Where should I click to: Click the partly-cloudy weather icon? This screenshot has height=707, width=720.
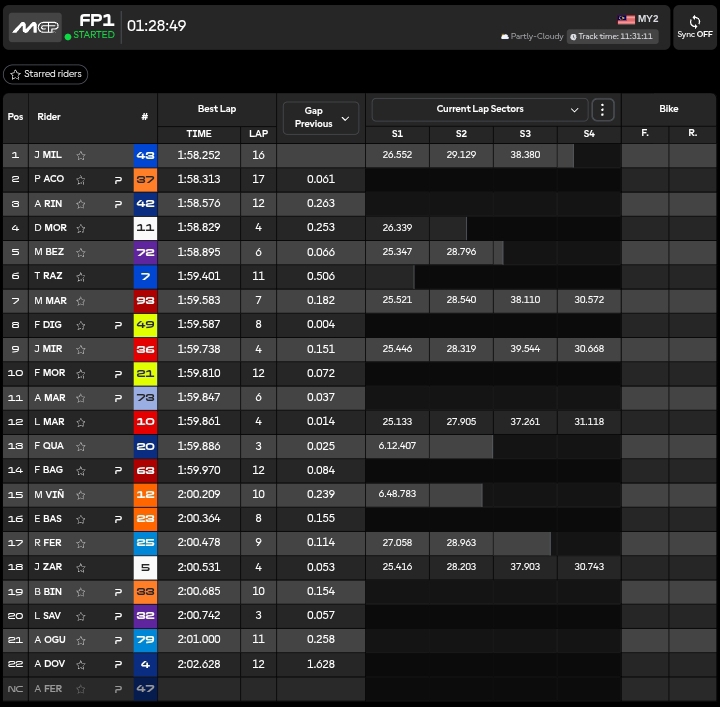pyautogui.click(x=506, y=37)
